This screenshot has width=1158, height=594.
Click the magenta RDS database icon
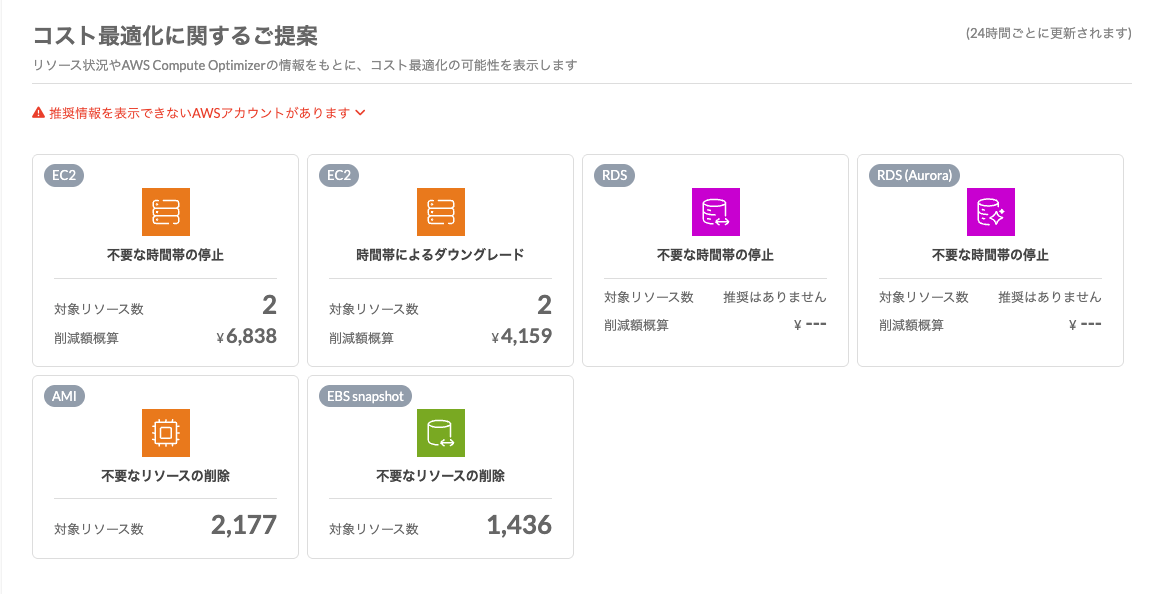(715, 212)
